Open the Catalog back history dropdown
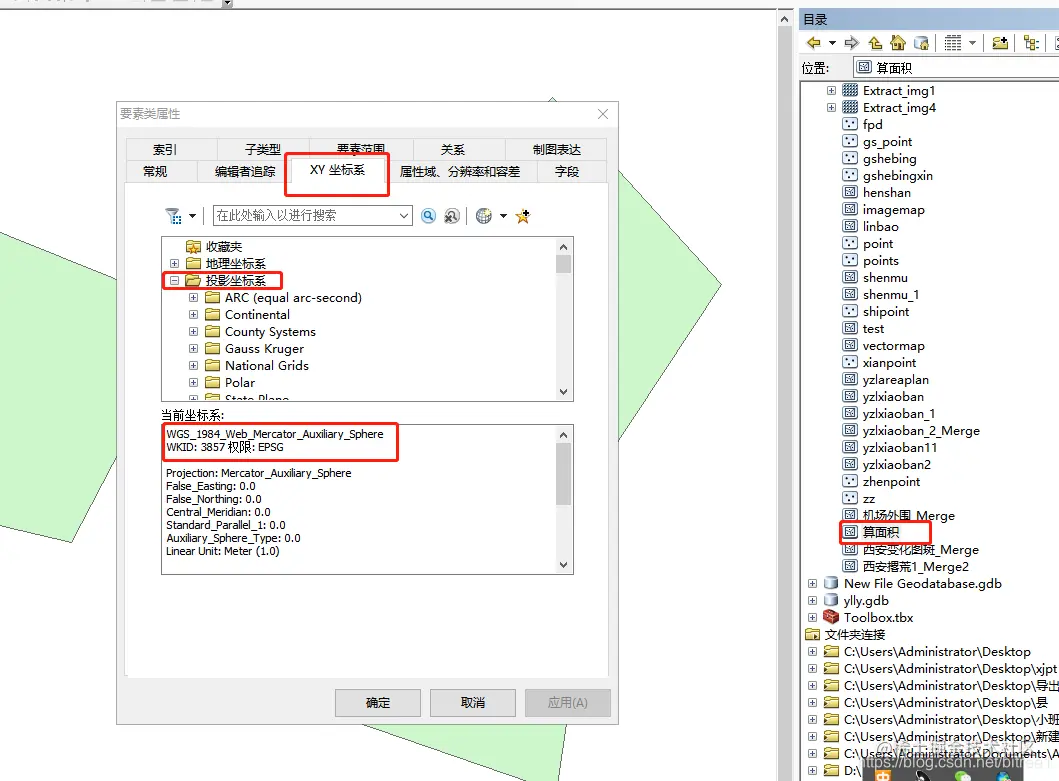This screenshot has width=1059, height=781. (x=832, y=43)
